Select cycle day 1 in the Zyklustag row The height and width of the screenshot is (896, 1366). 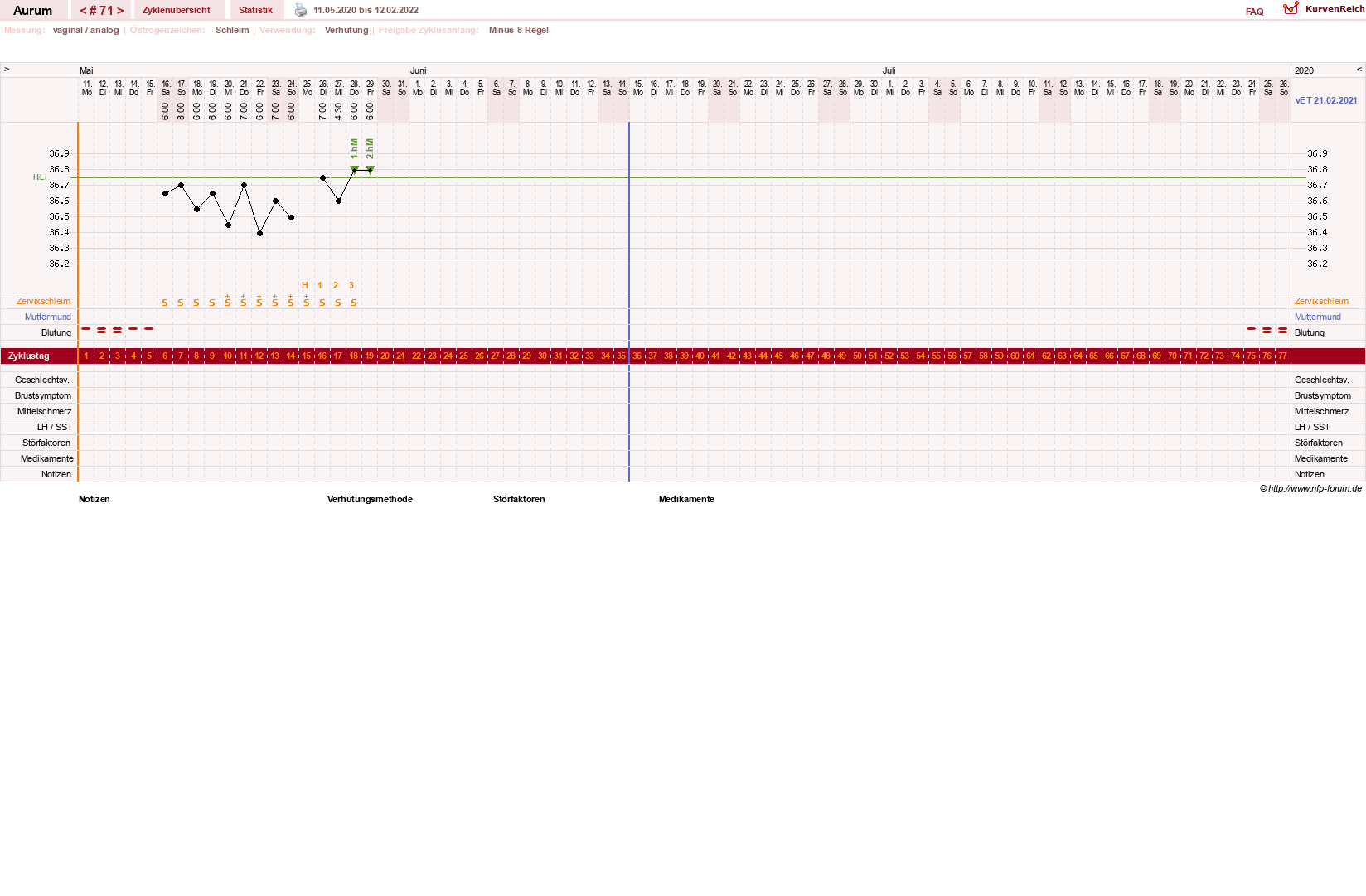coord(86,356)
